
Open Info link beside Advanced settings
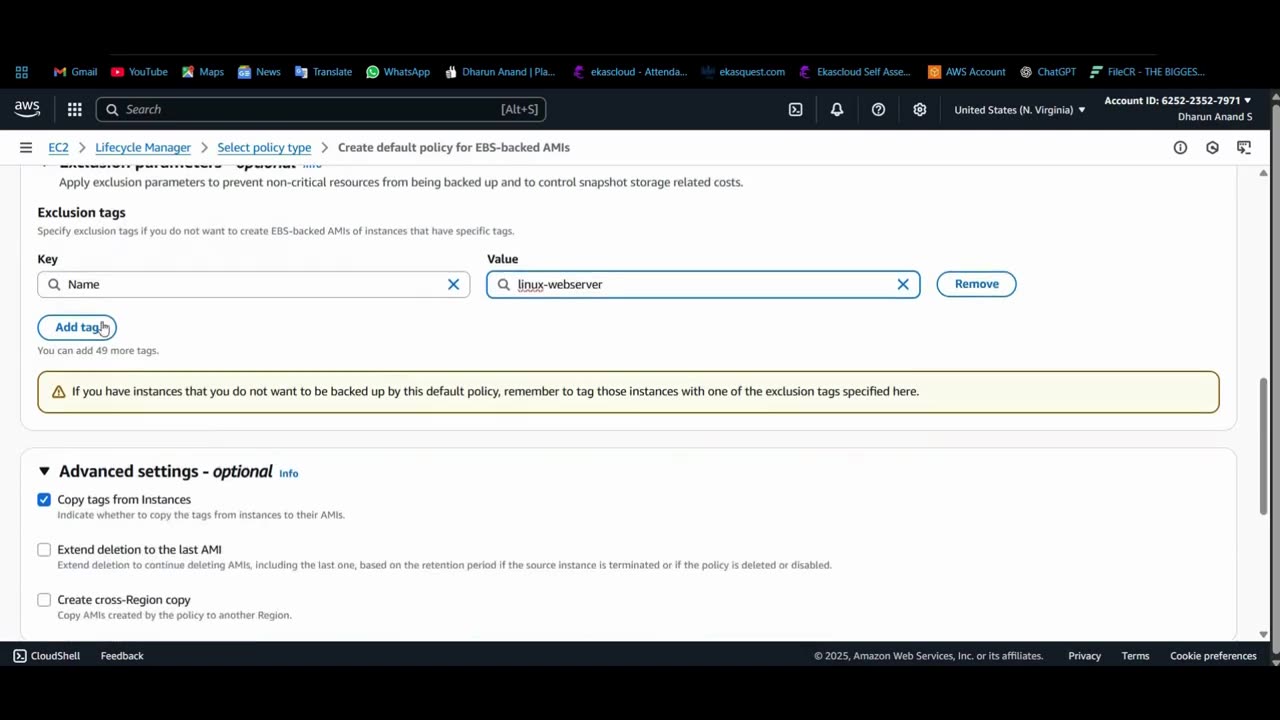pos(288,473)
